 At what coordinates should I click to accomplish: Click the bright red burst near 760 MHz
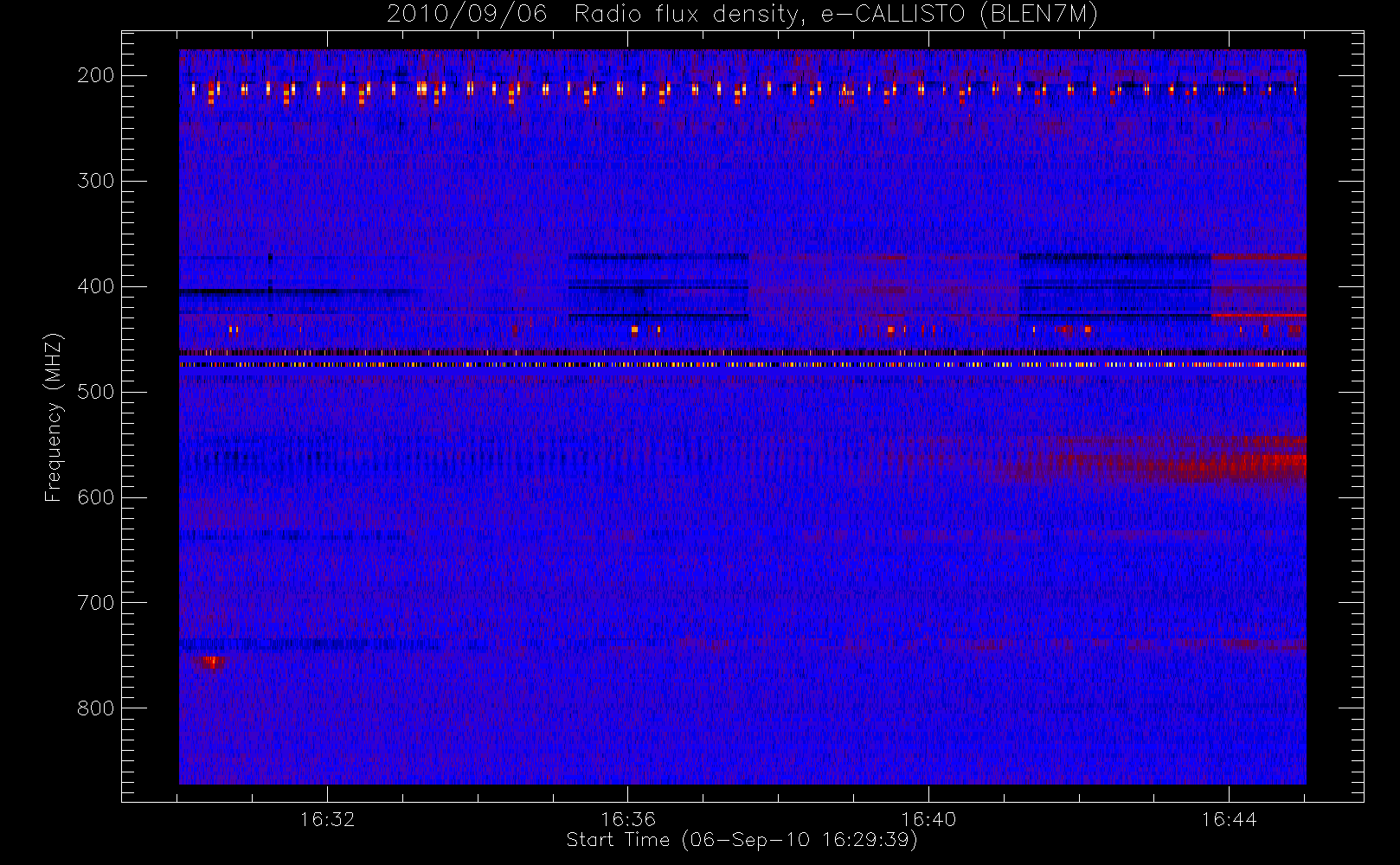[209, 663]
